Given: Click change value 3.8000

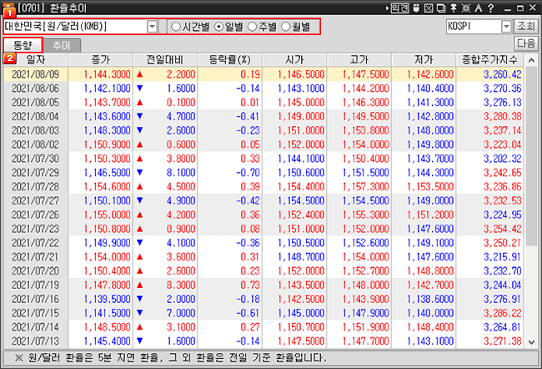Looking at the screenshot, I should 181,159.
